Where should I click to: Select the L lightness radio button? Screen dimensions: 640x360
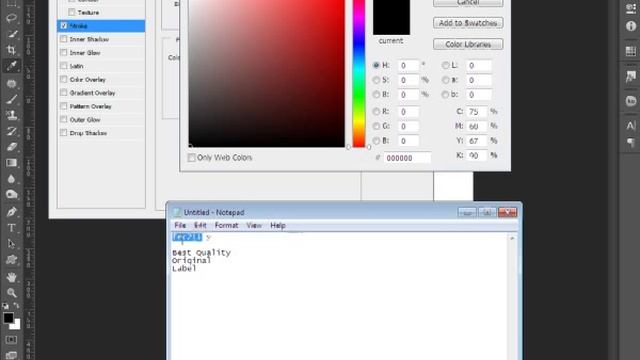[x=445, y=65]
